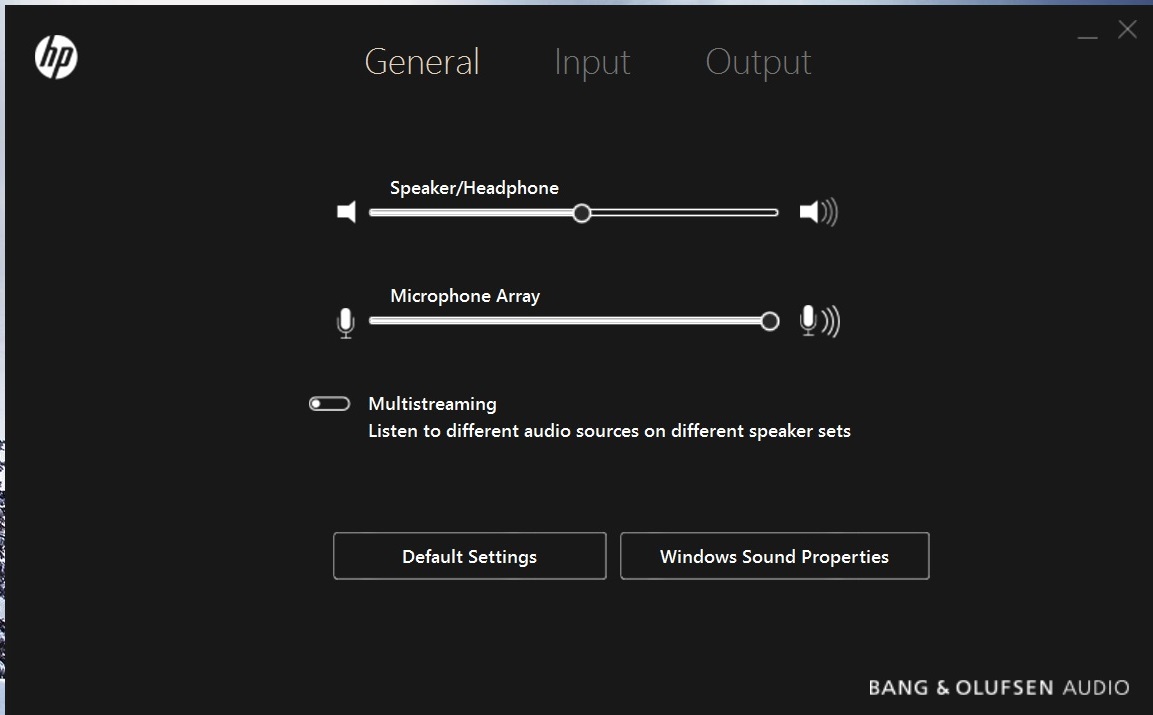1153x715 pixels.
Task: Close the HP audio control window
Action: click(x=1127, y=30)
